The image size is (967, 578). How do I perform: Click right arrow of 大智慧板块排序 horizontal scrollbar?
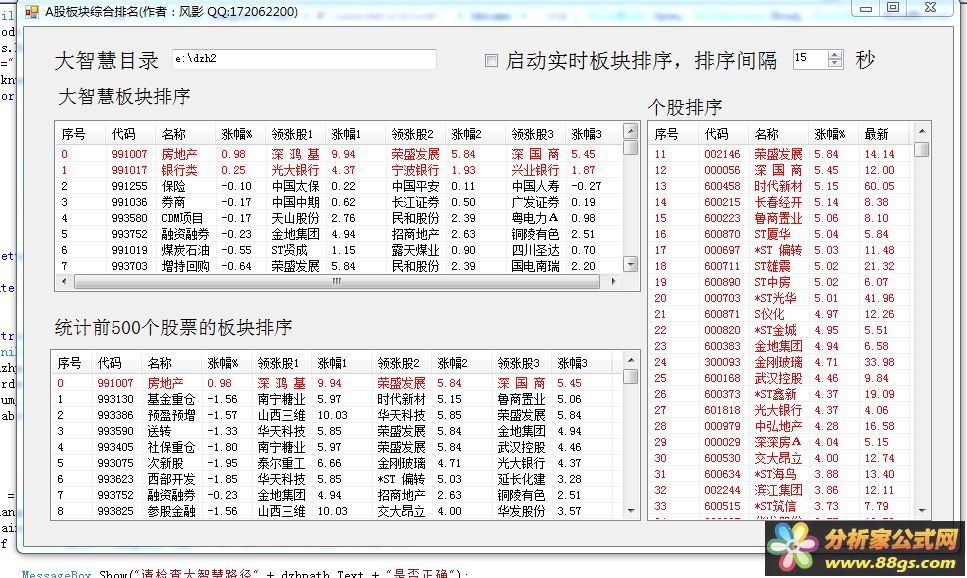[x=614, y=281]
